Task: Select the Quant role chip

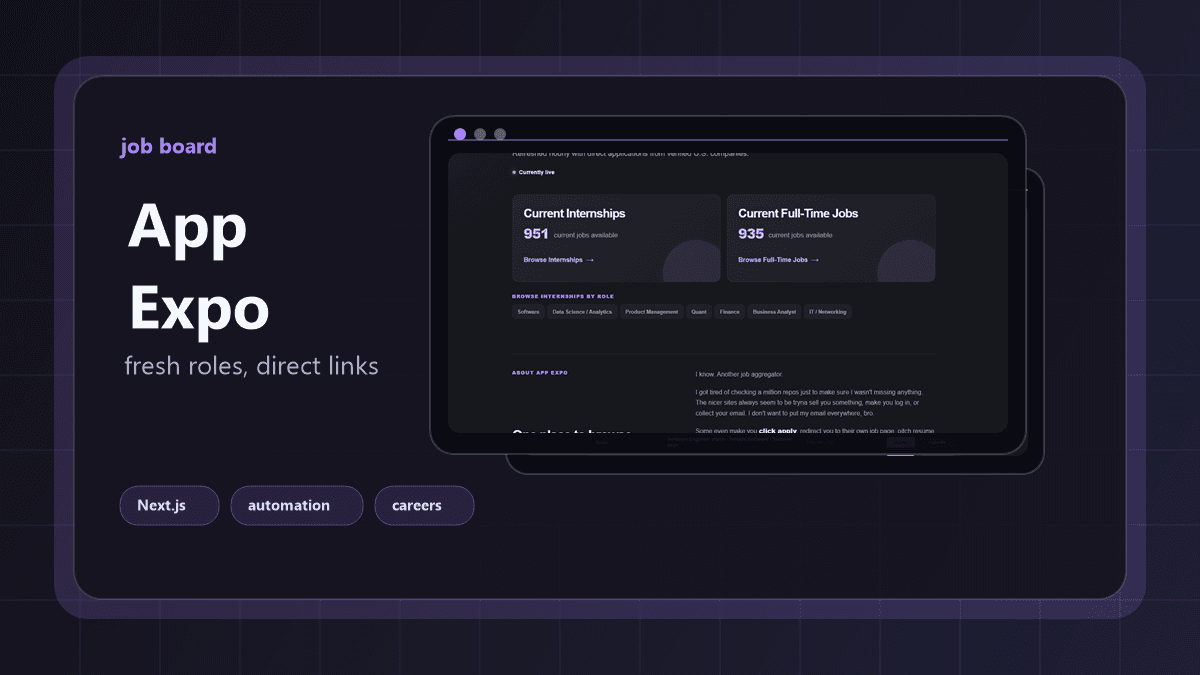Action: click(x=699, y=312)
